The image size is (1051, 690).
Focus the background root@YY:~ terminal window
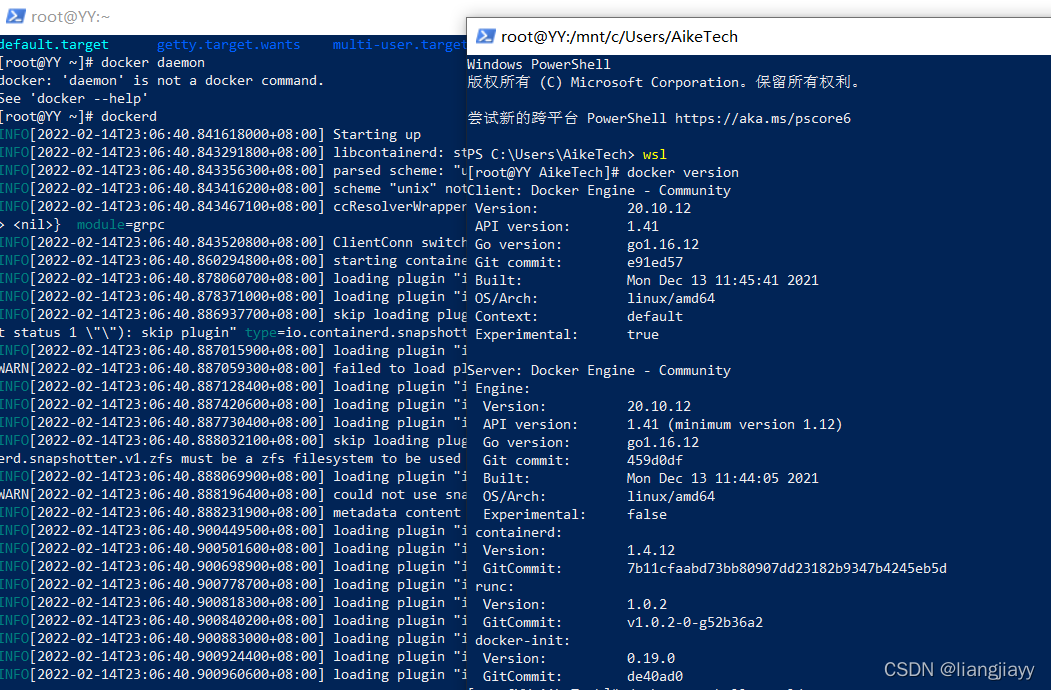click(230, 16)
